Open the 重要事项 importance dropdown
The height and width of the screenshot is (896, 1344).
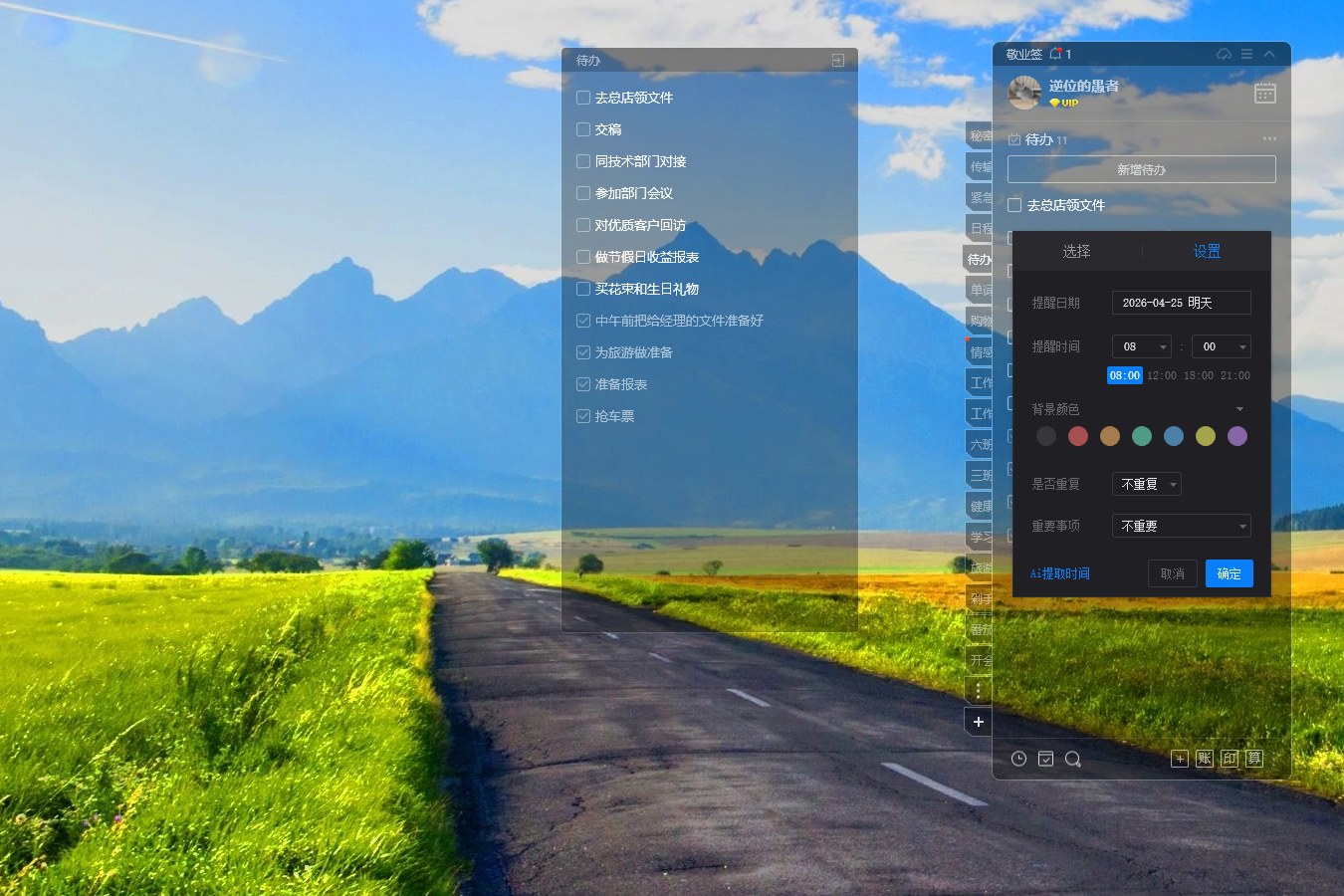tap(1181, 526)
